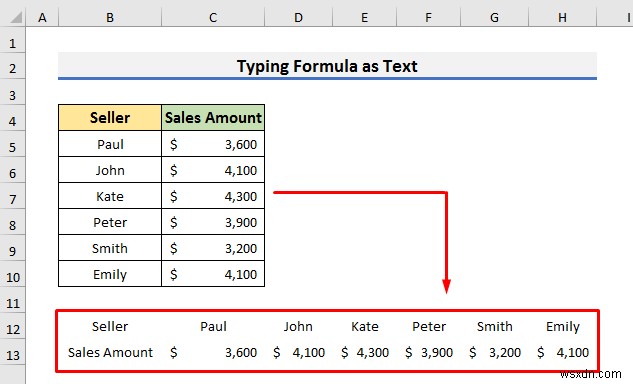Click the 'Sales Amount' cell in row 13

pyautogui.click(x=110, y=352)
